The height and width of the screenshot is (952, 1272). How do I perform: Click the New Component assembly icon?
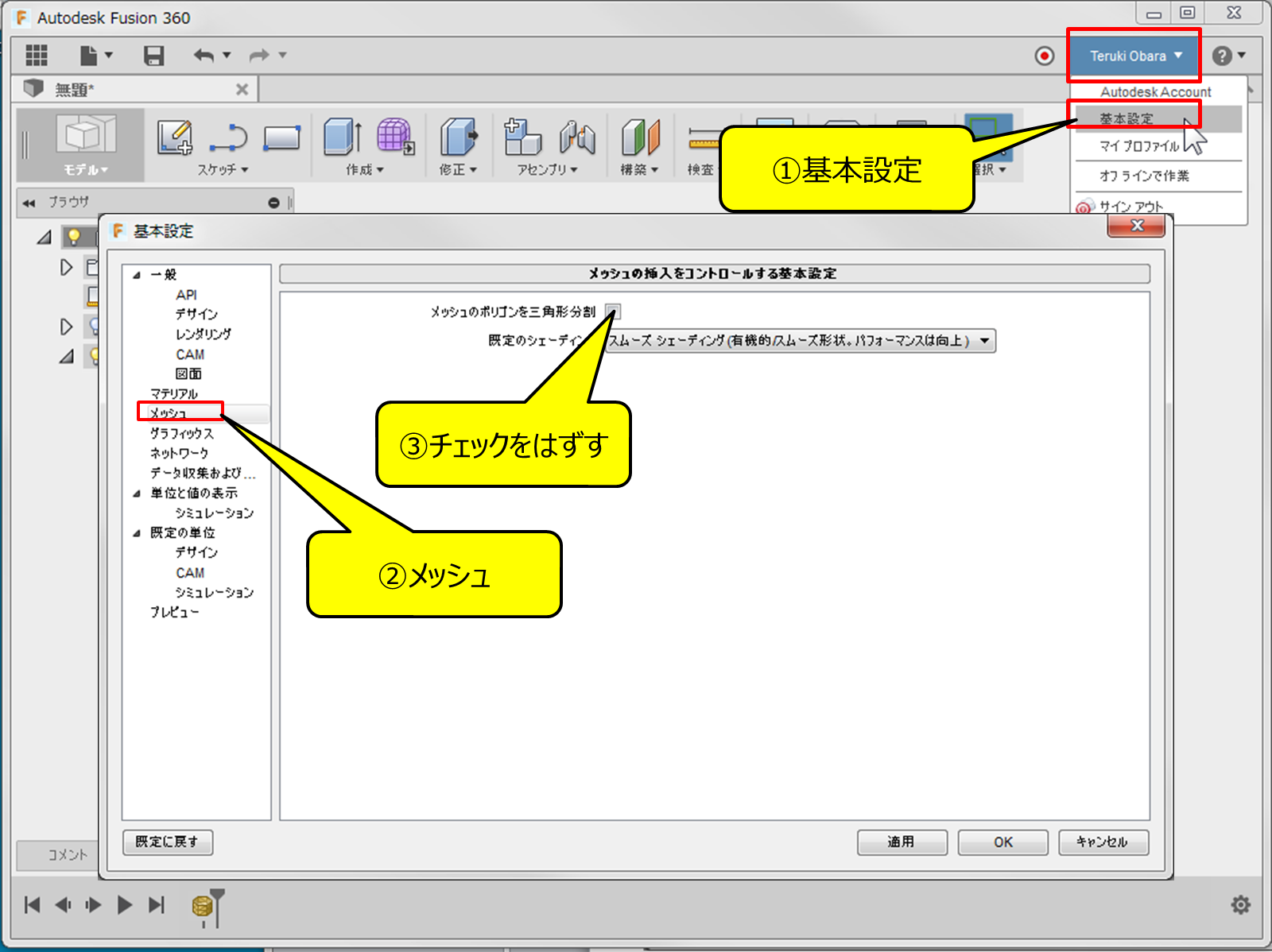523,136
